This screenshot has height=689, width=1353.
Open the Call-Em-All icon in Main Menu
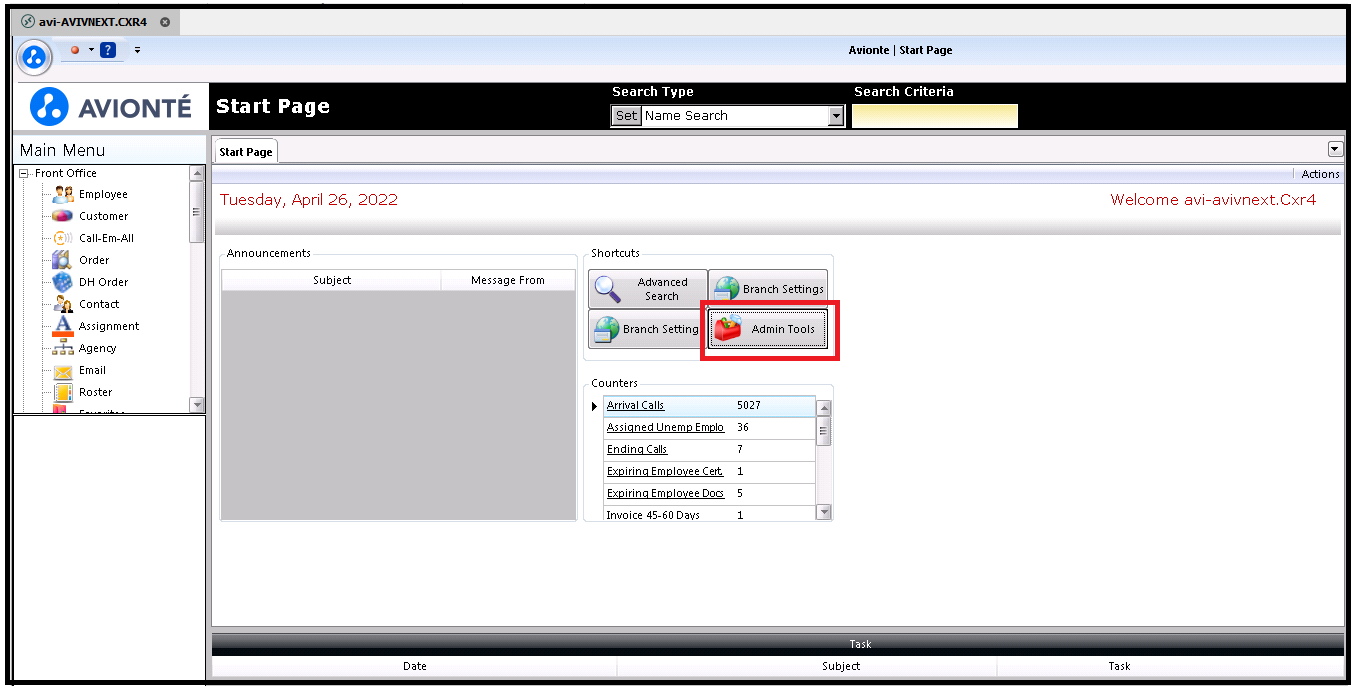63,238
